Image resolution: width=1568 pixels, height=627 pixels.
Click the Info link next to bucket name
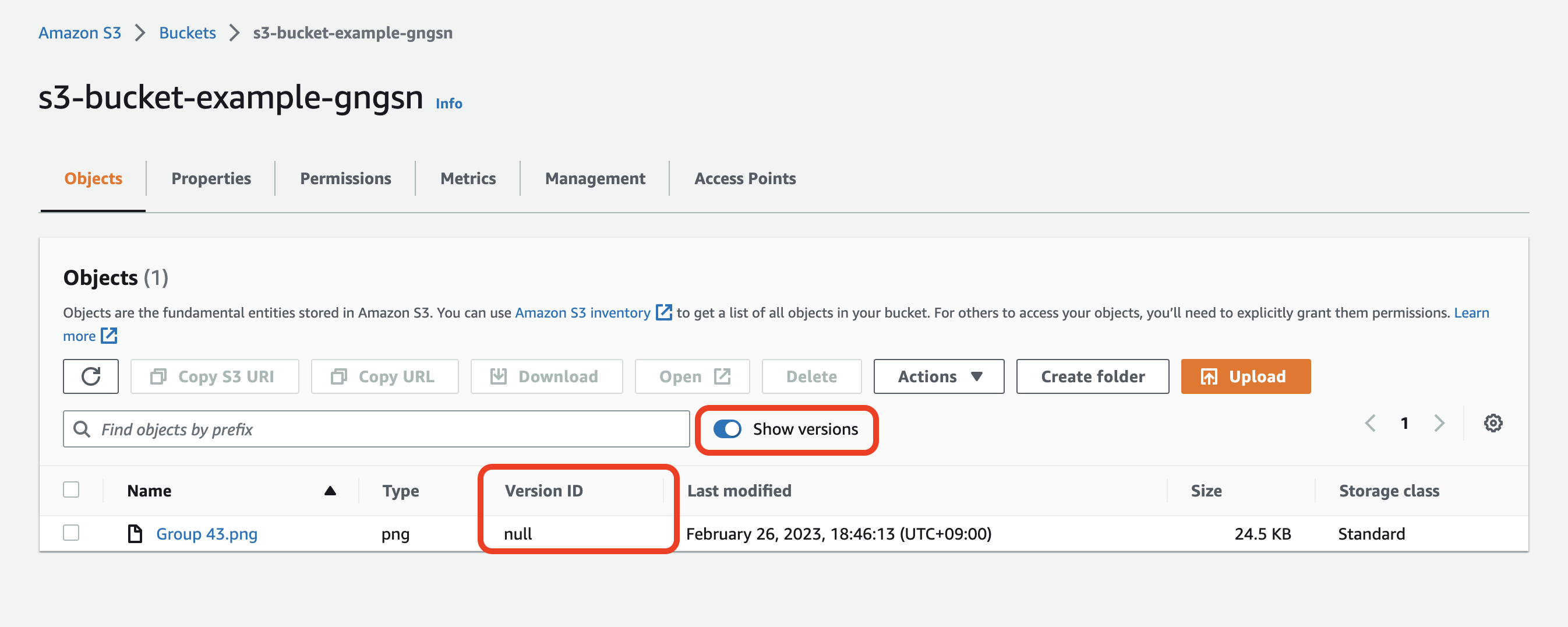(x=448, y=104)
